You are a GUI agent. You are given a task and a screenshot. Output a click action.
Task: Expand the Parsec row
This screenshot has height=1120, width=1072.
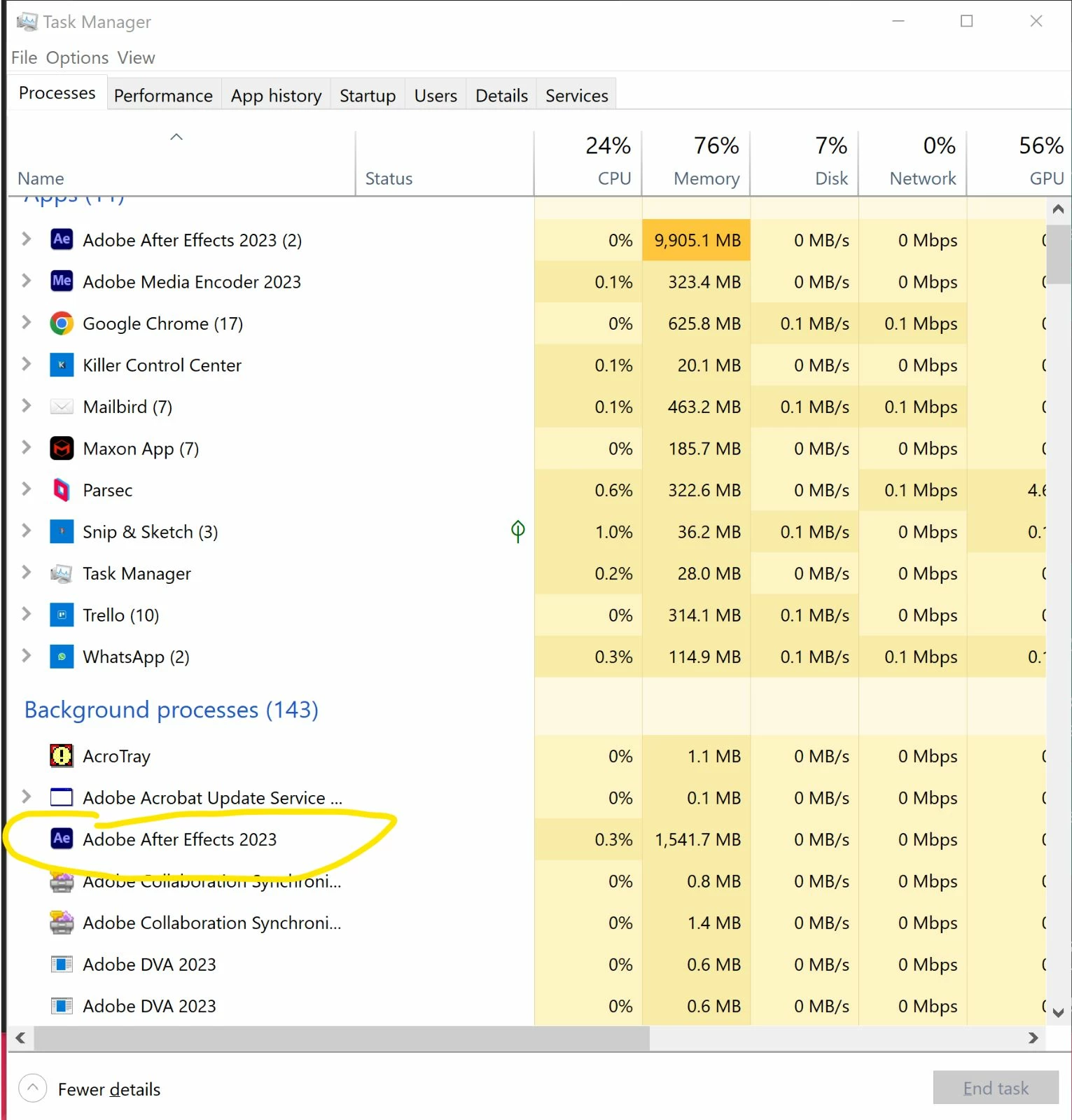click(27, 489)
